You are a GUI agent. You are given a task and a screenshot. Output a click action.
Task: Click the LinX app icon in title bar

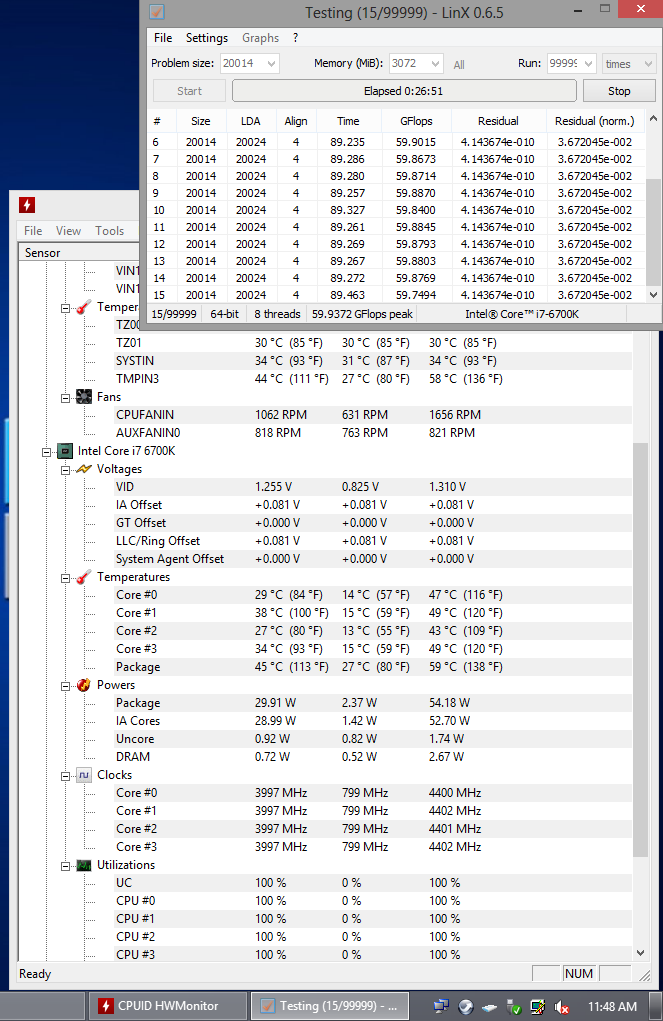157,12
